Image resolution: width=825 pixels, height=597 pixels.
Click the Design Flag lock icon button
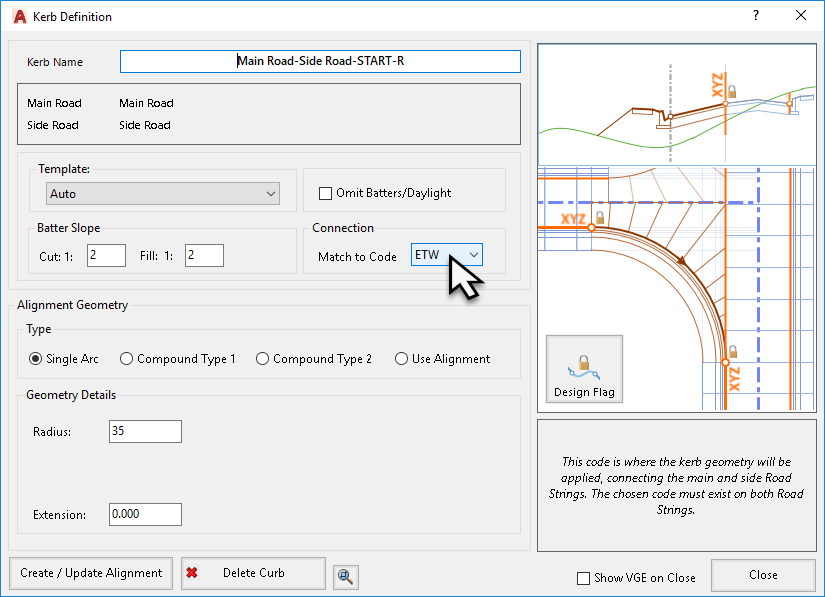tap(584, 369)
